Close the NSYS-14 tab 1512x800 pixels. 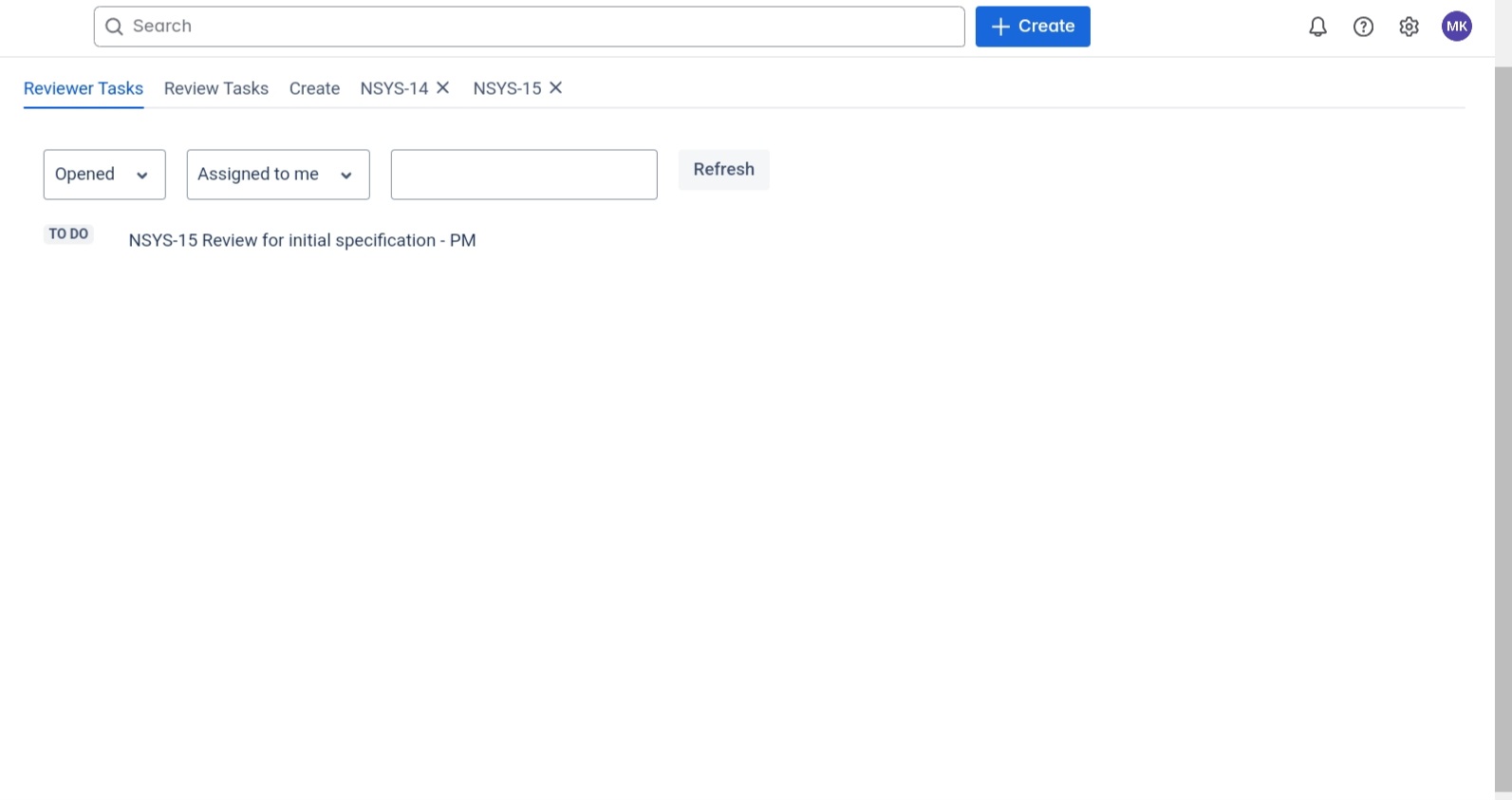(x=442, y=87)
